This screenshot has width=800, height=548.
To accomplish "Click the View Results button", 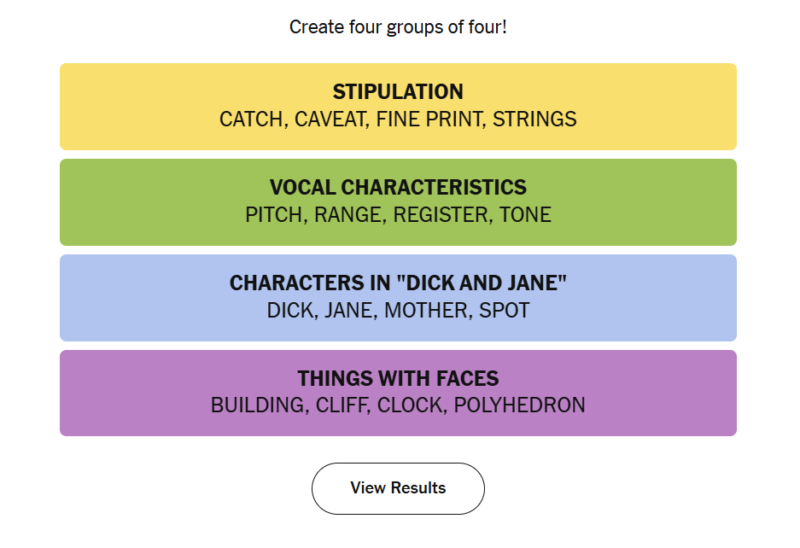I will point(398,488).
